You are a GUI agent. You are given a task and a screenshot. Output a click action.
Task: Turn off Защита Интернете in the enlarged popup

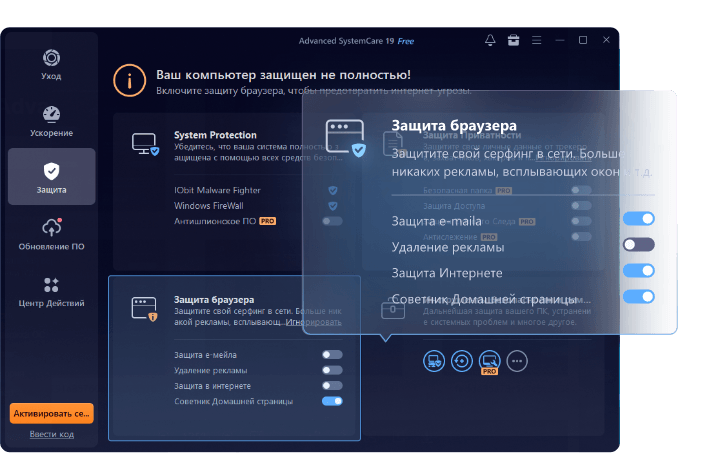click(x=639, y=271)
